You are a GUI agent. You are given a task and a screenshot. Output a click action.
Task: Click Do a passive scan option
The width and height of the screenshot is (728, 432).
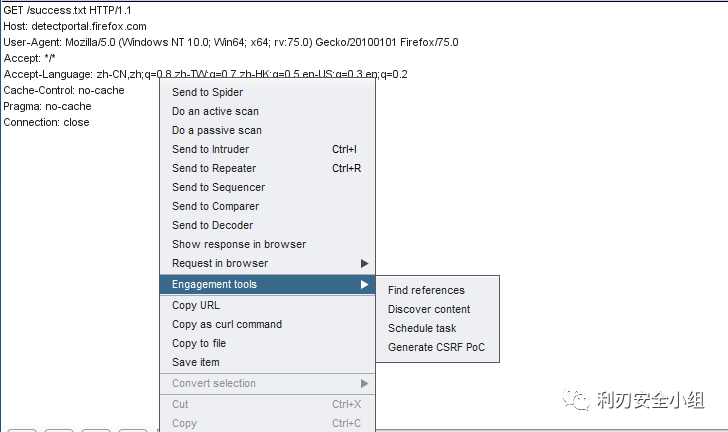coord(216,130)
